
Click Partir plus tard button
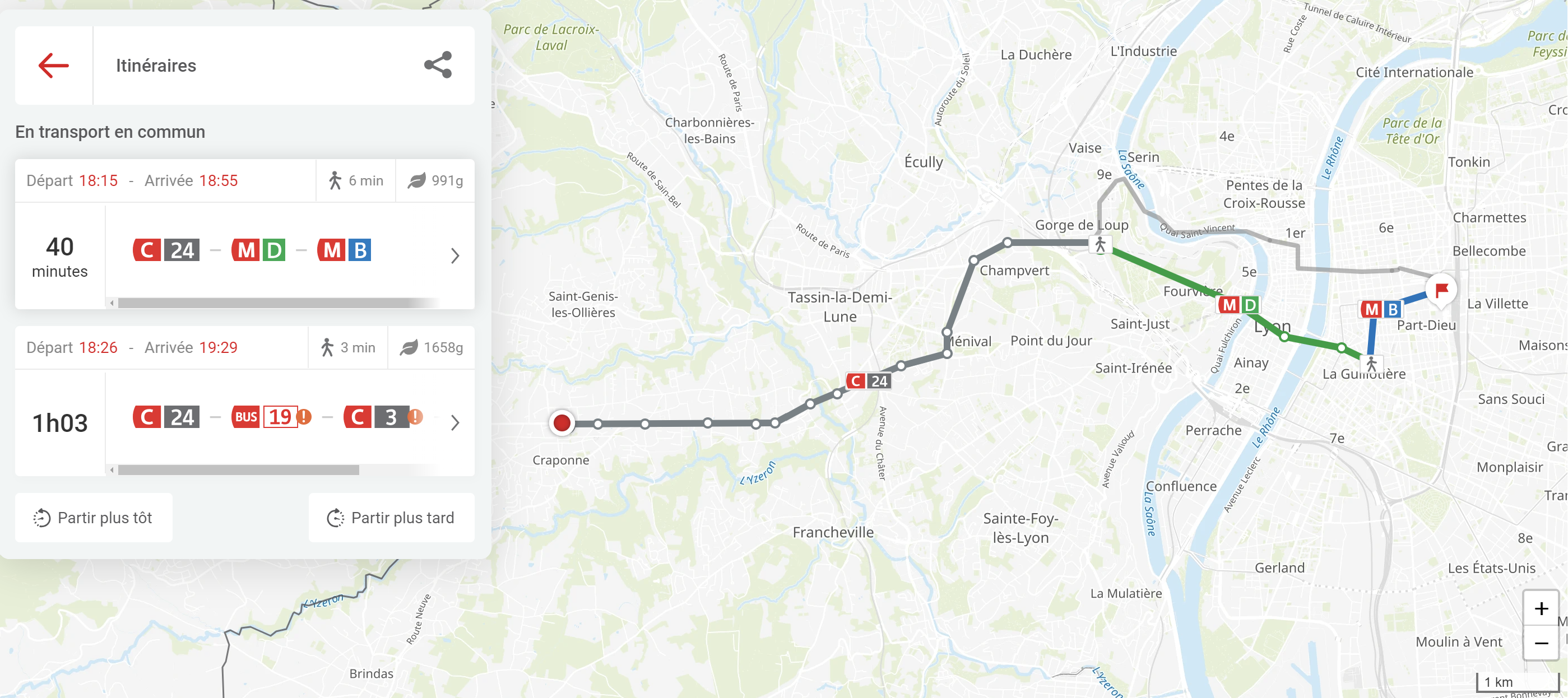(391, 517)
